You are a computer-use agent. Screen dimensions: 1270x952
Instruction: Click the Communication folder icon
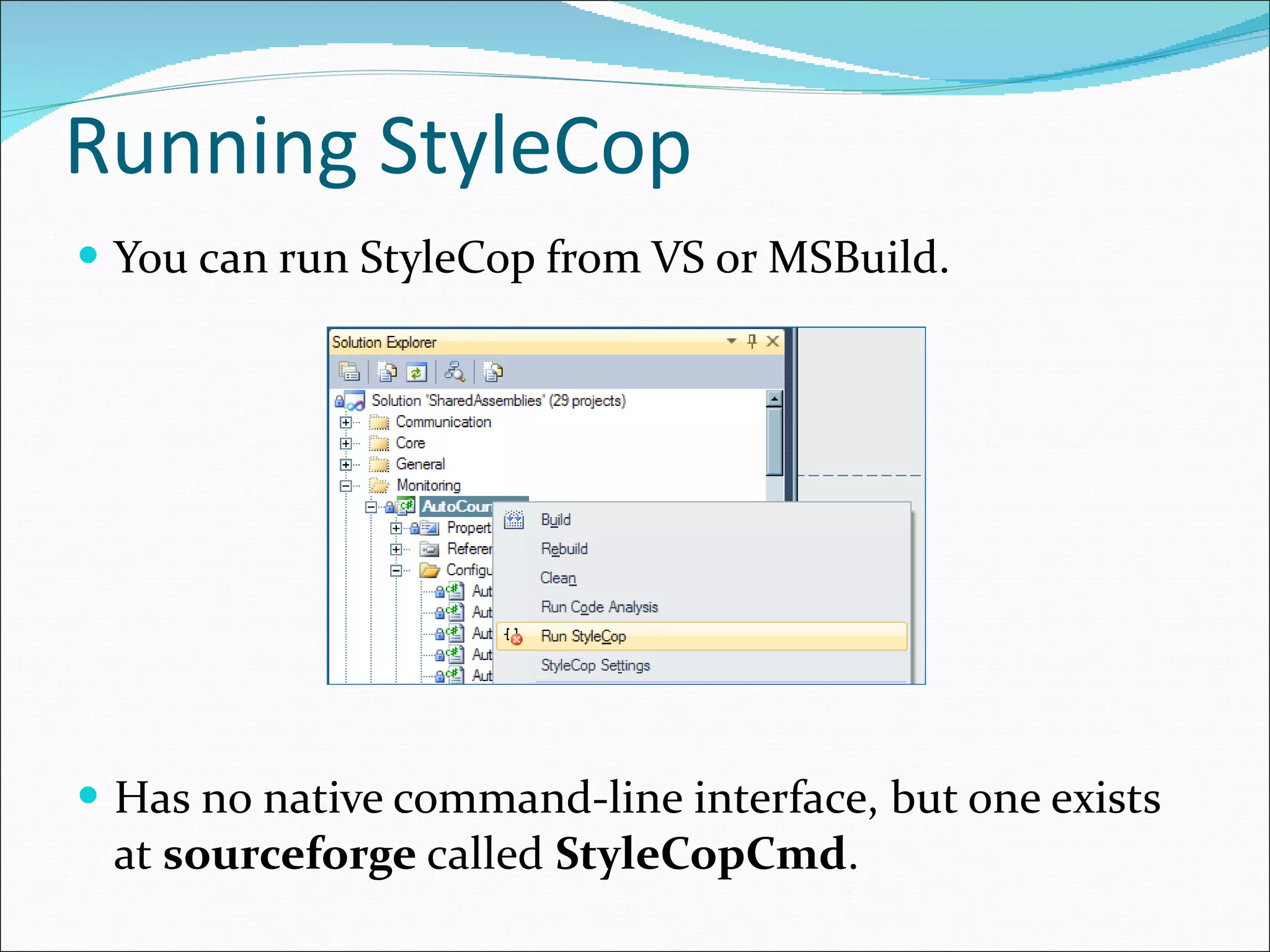click(x=378, y=423)
